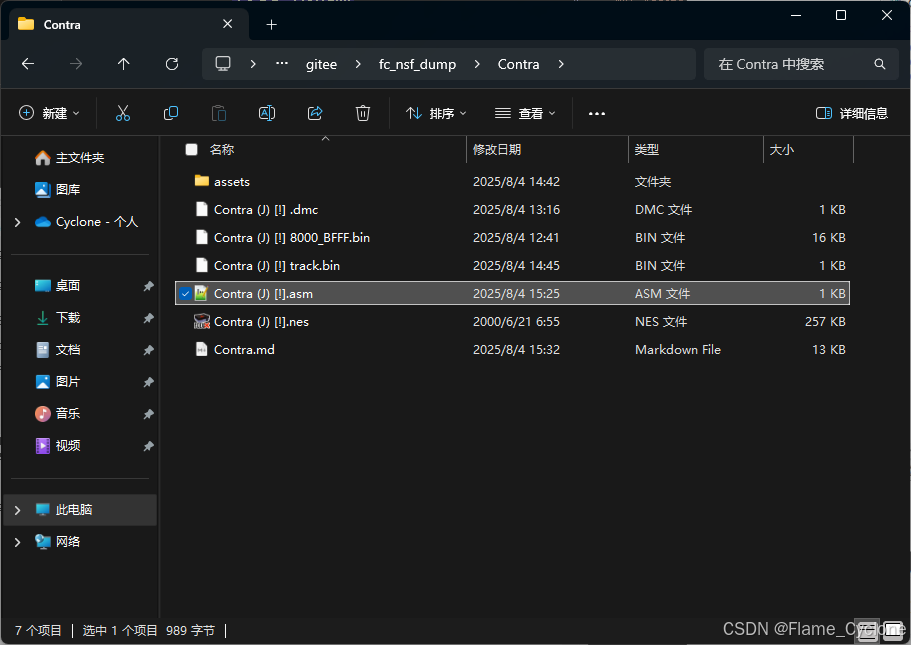Uncheck the Contra (J) [!].asm checkbox
The width and height of the screenshot is (911, 645).
[x=185, y=294]
